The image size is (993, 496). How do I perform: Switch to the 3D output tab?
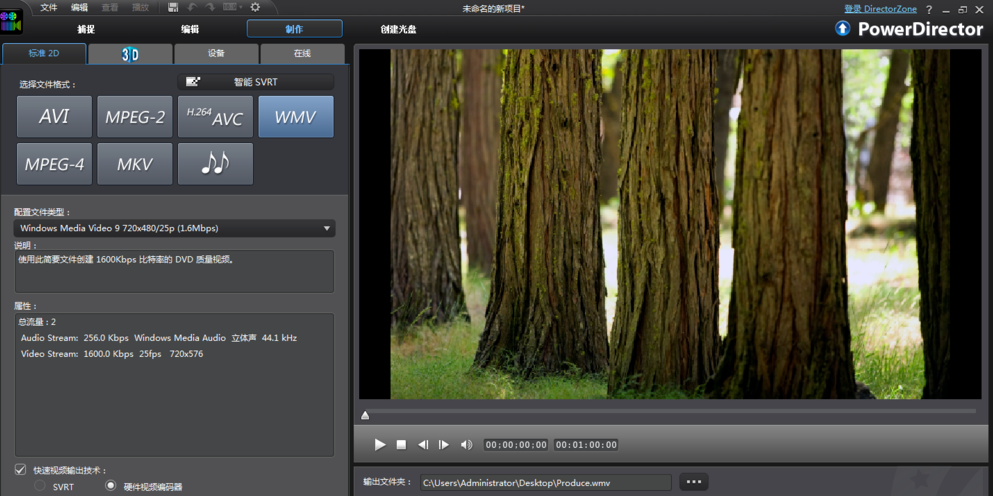point(130,54)
